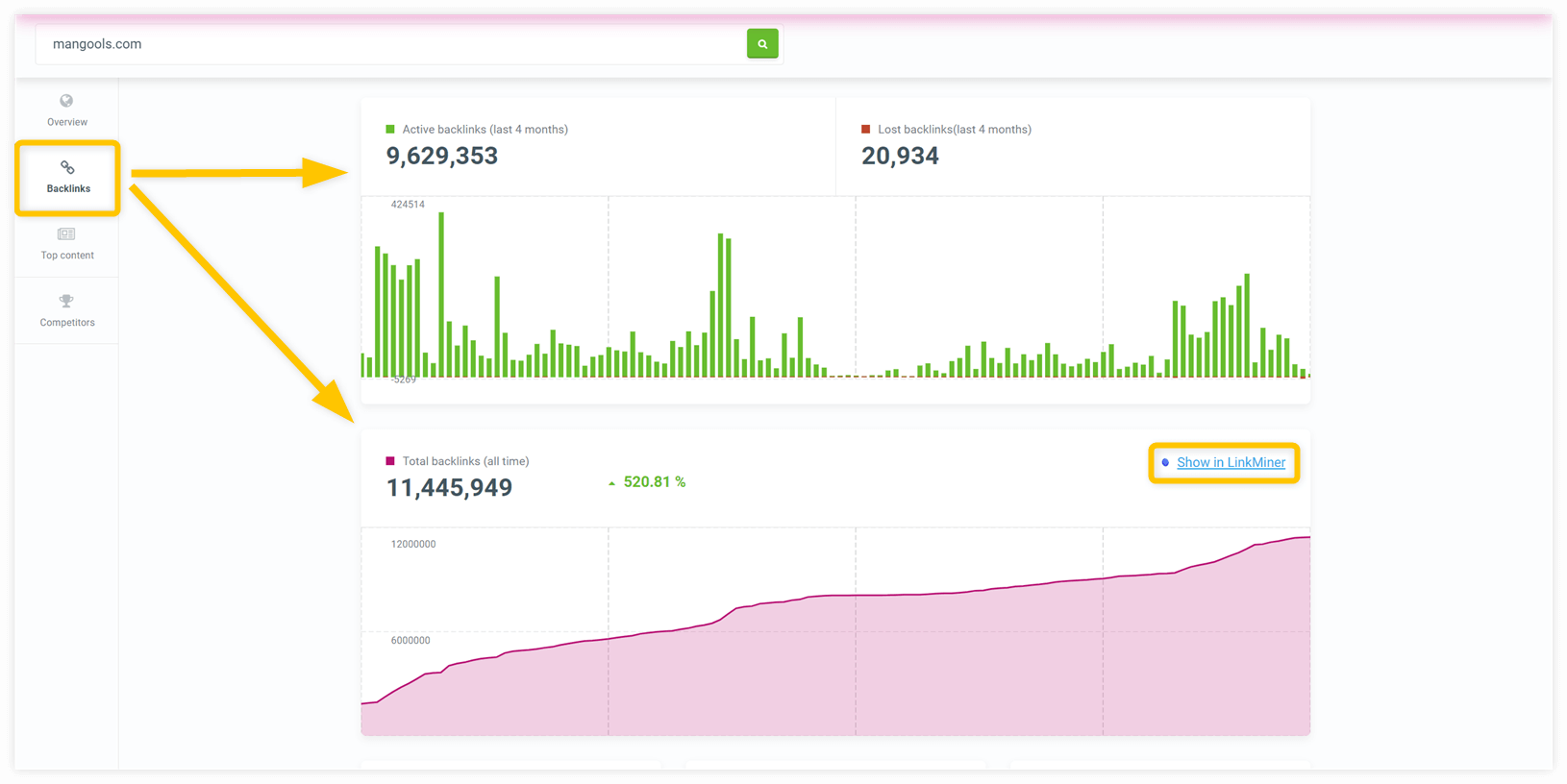1567x784 pixels.
Task: Click the 9,629,353 active backlinks number
Action: [x=442, y=156]
